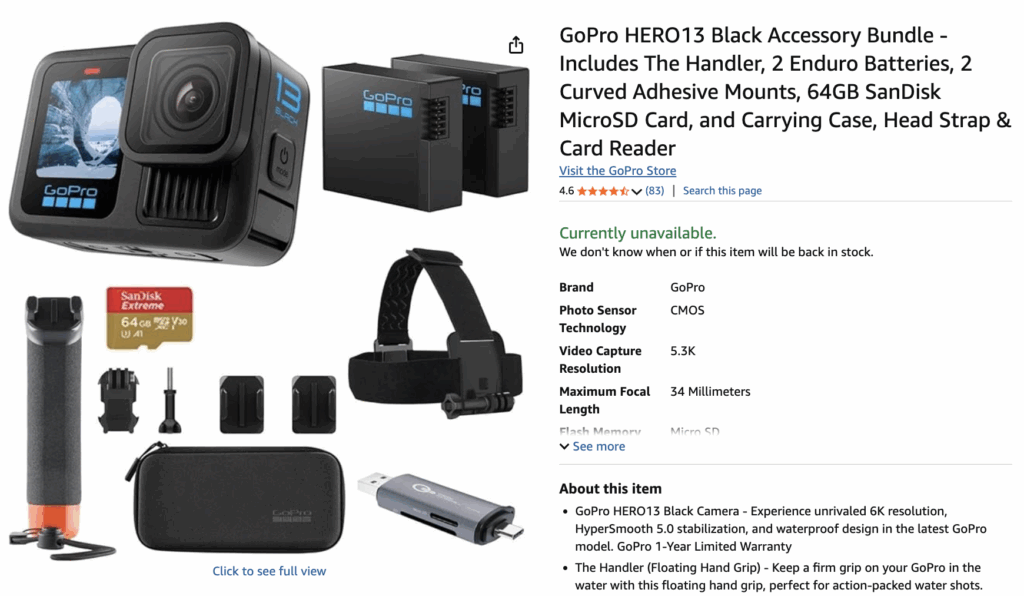Open the Visit the GoPro Store link
Viewport: 1024px width, 596px height.
(617, 170)
